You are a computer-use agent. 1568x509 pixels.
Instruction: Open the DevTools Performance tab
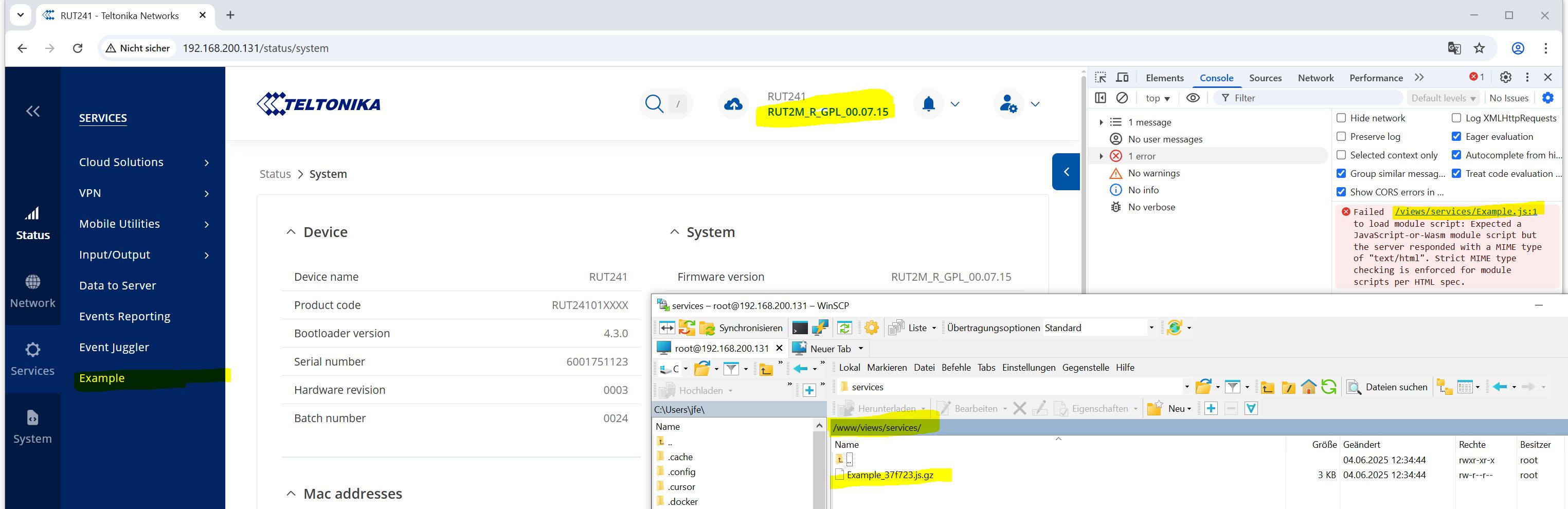point(1376,78)
